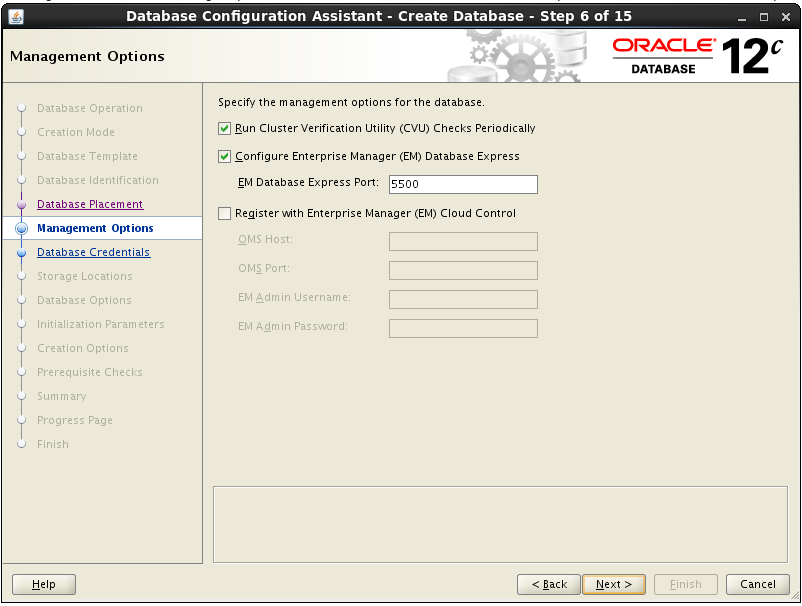Click the Java icon in the title bar

click(16, 17)
